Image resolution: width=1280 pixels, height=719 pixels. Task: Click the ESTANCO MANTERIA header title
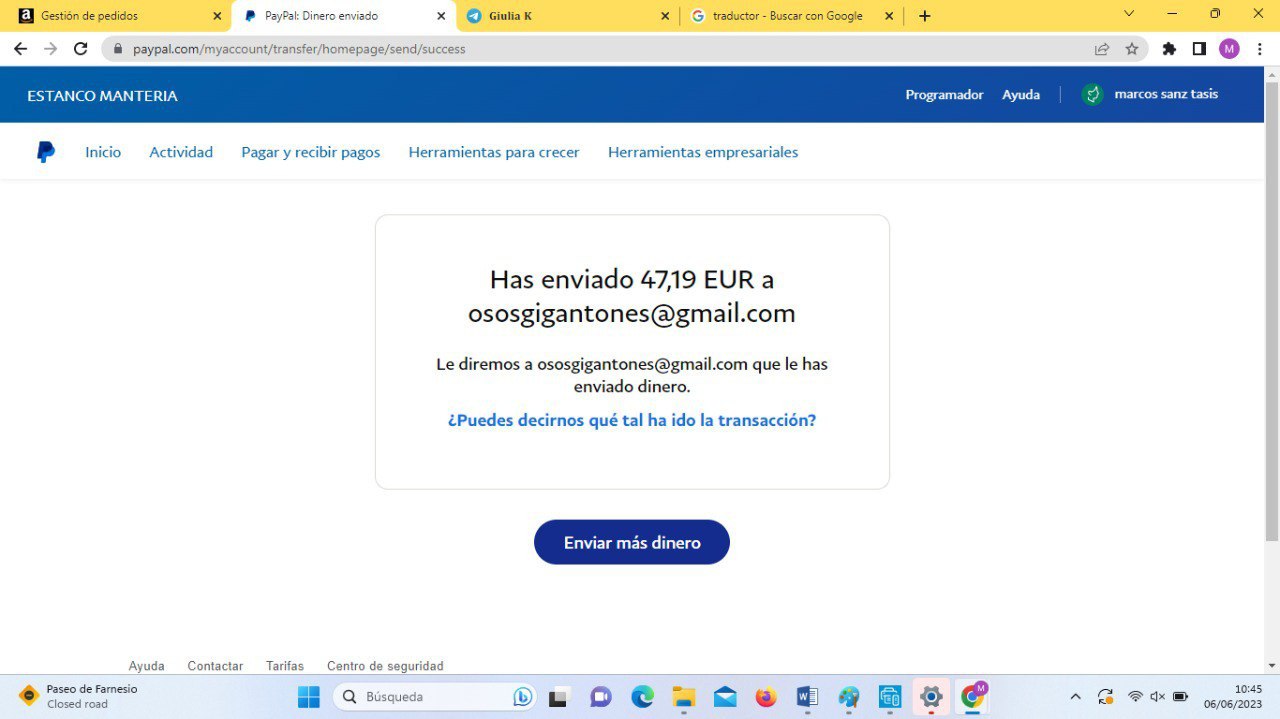[x=102, y=96]
